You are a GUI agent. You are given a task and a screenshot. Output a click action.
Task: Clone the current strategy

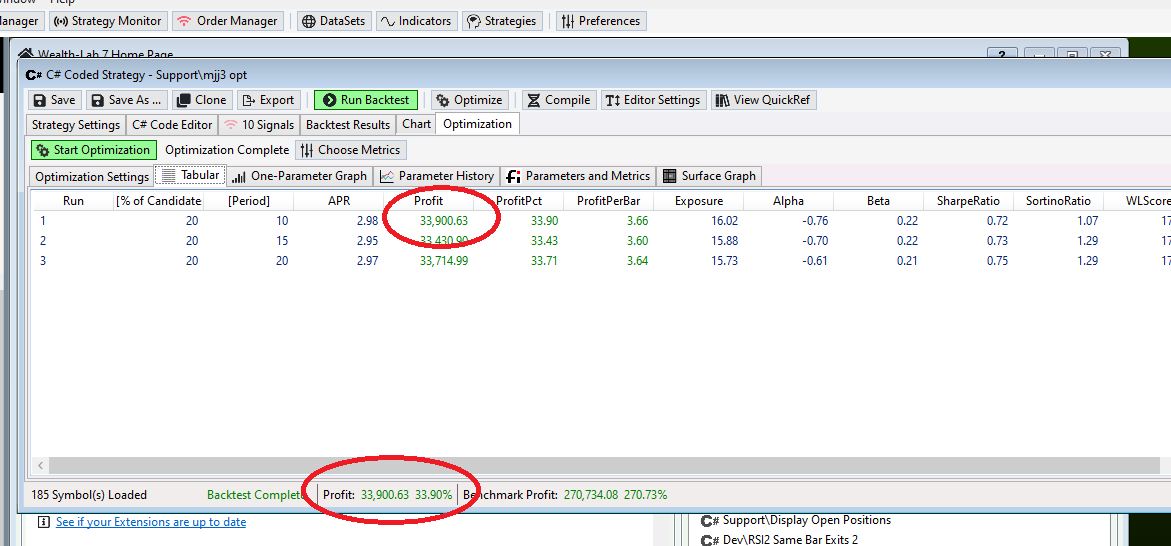pos(201,100)
